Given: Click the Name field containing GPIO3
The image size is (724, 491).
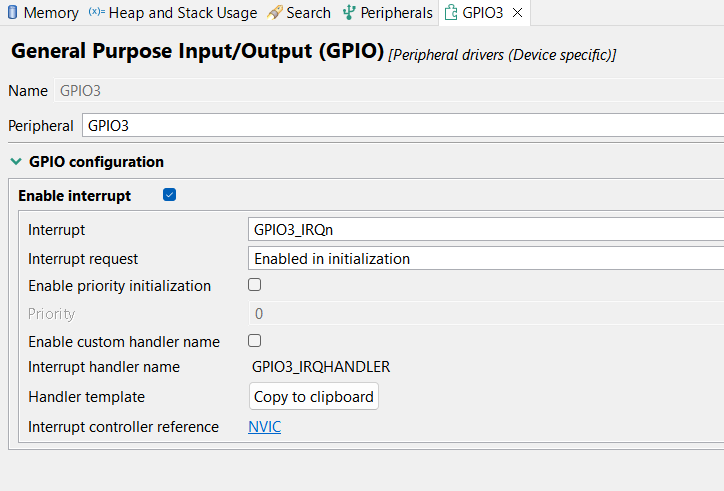Looking at the screenshot, I should pos(80,91).
